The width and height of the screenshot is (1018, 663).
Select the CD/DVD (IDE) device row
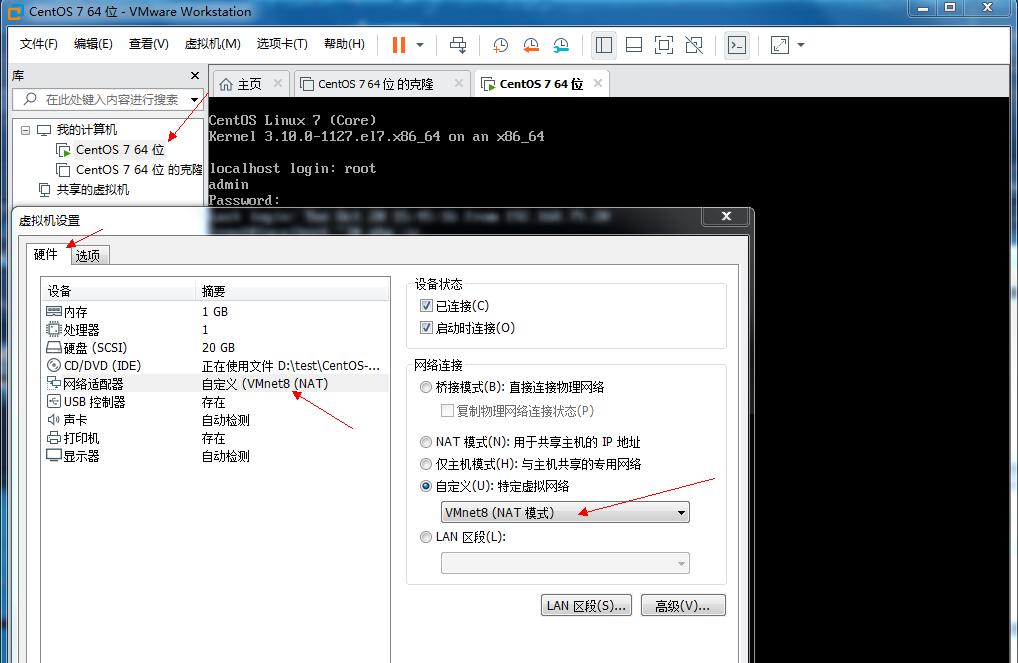(x=215, y=366)
